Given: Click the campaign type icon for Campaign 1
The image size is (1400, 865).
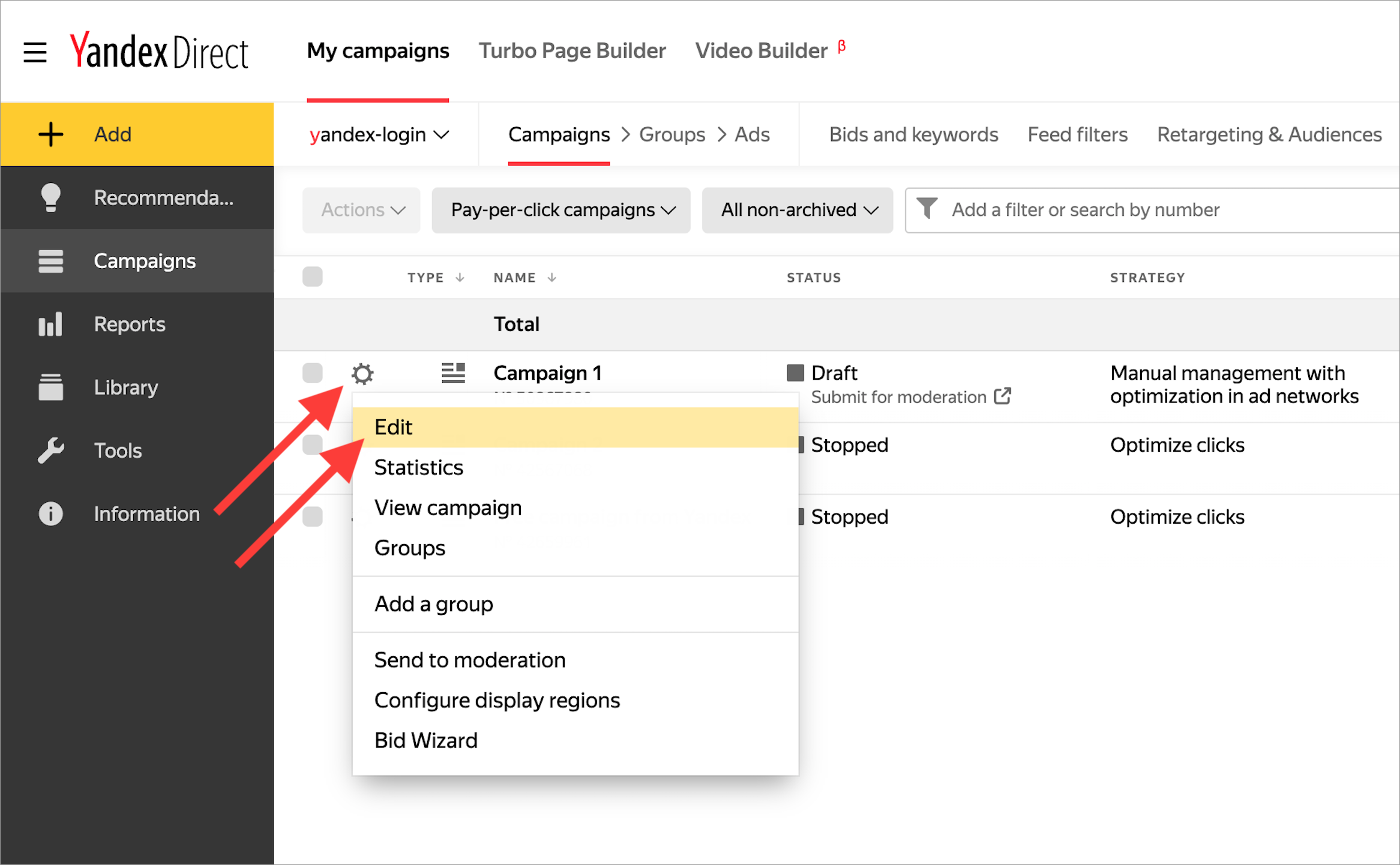Looking at the screenshot, I should tap(453, 373).
